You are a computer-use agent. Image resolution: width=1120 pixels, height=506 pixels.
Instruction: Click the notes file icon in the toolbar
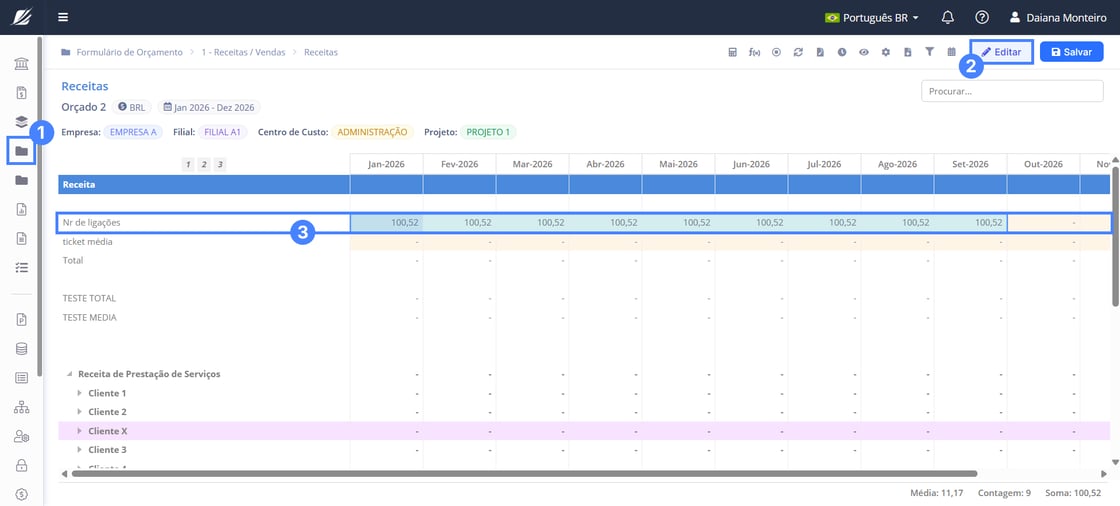tap(820, 52)
